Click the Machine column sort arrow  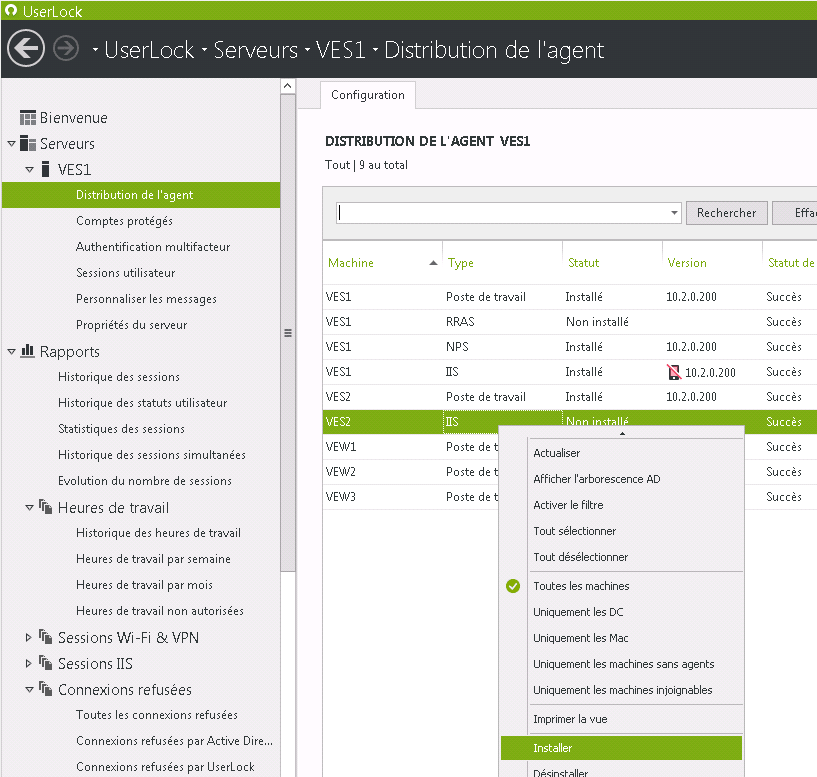[433, 263]
